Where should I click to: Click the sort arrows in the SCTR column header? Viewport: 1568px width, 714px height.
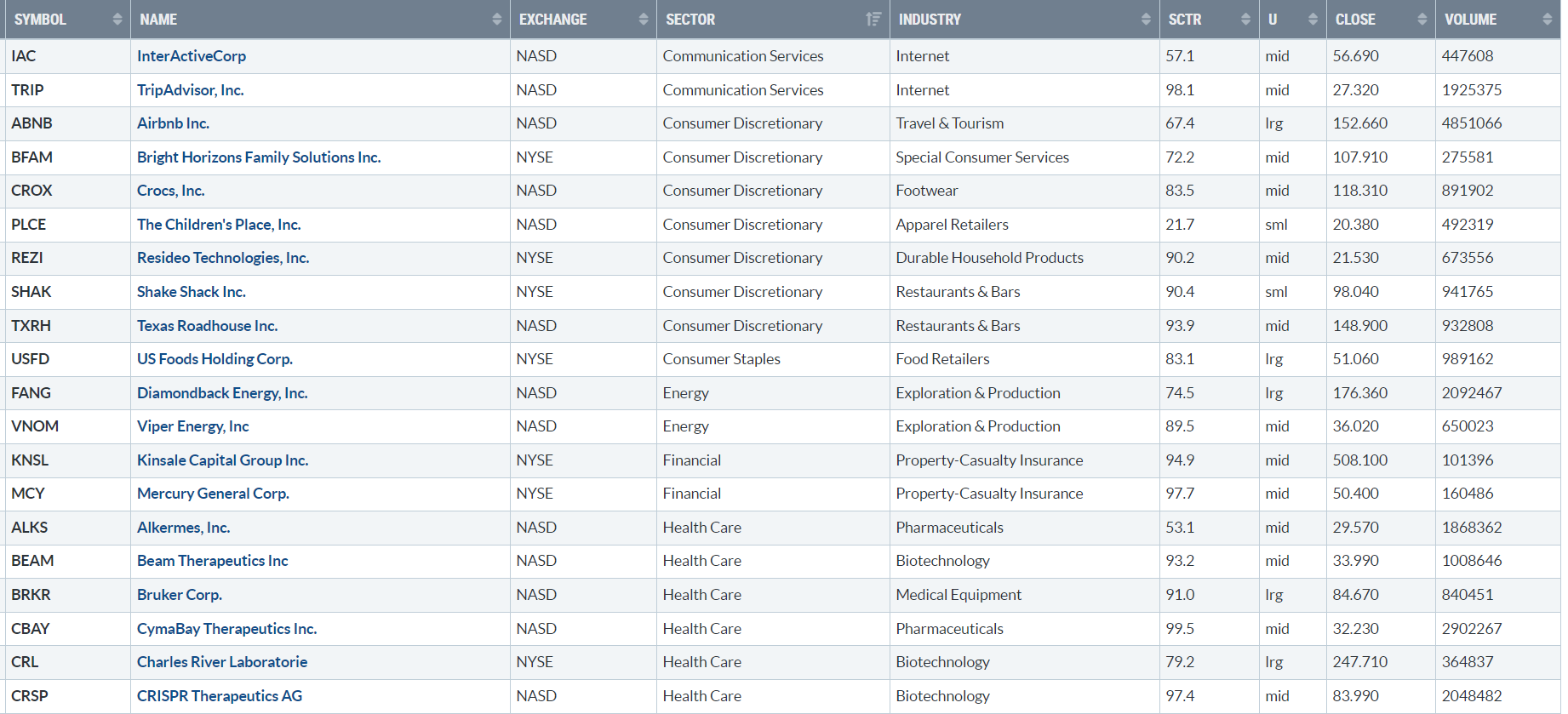1245,20
